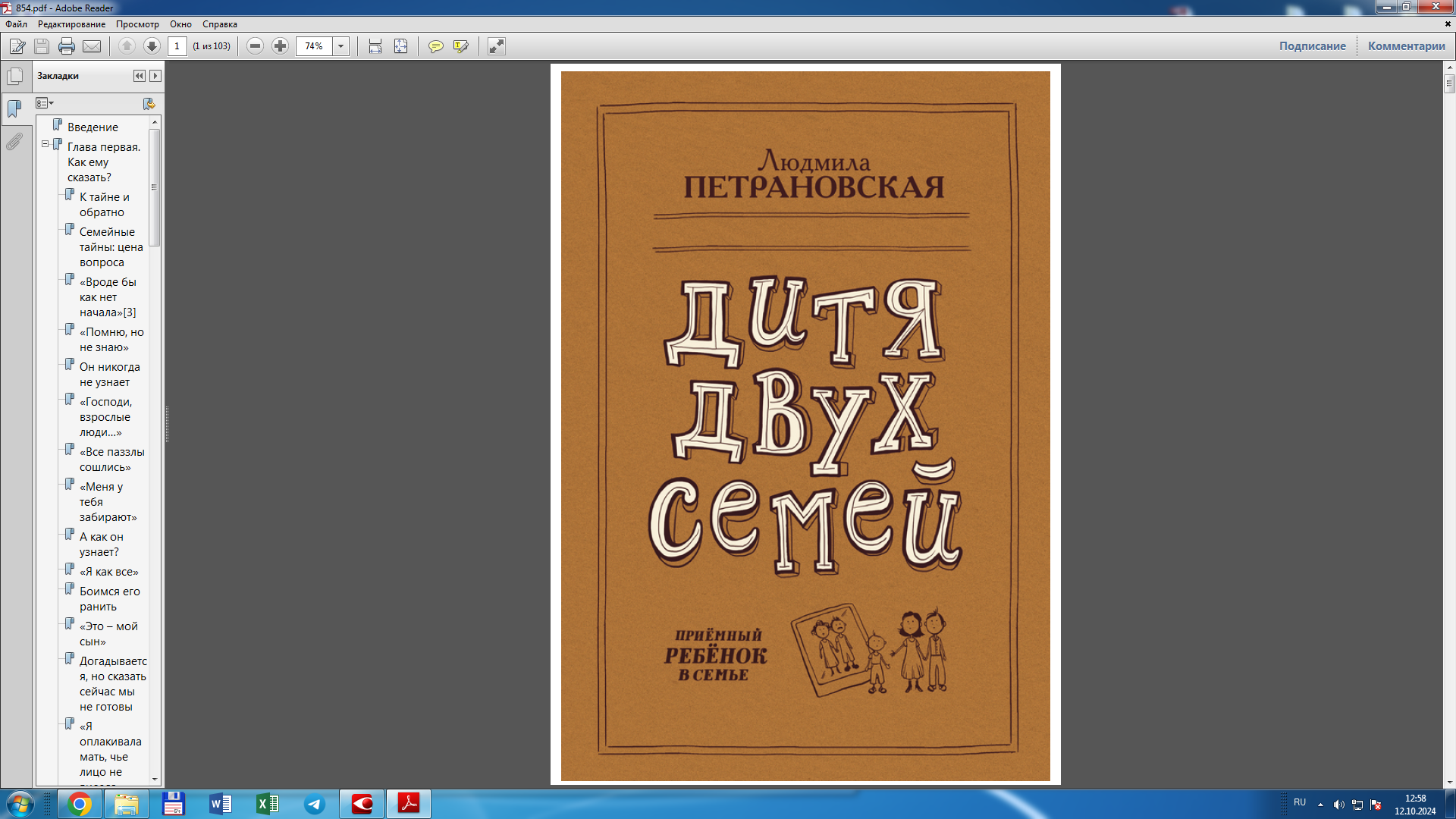Toggle the Attachments paperclip panel

tap(14, 142)
